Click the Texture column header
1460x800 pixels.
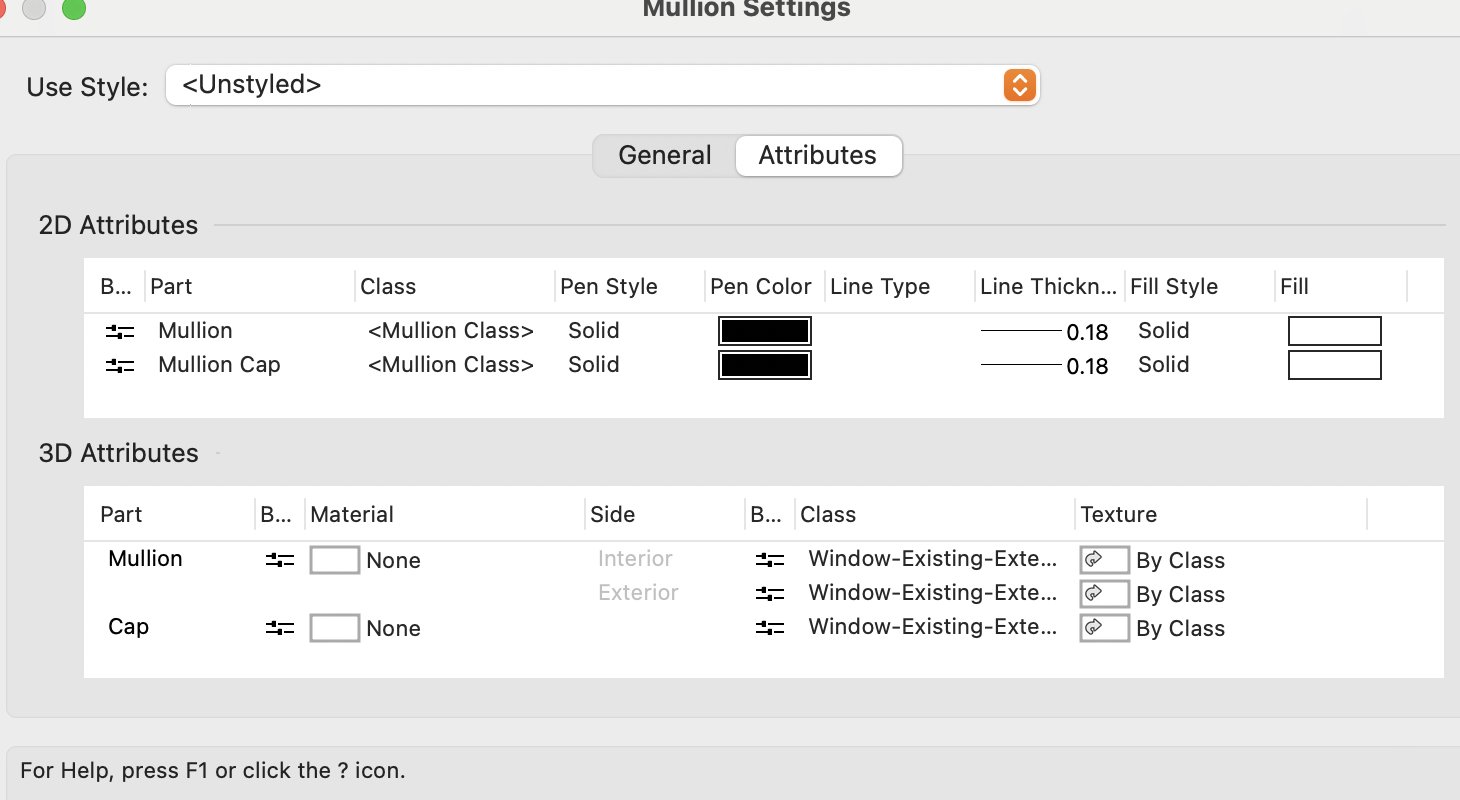1119,515
